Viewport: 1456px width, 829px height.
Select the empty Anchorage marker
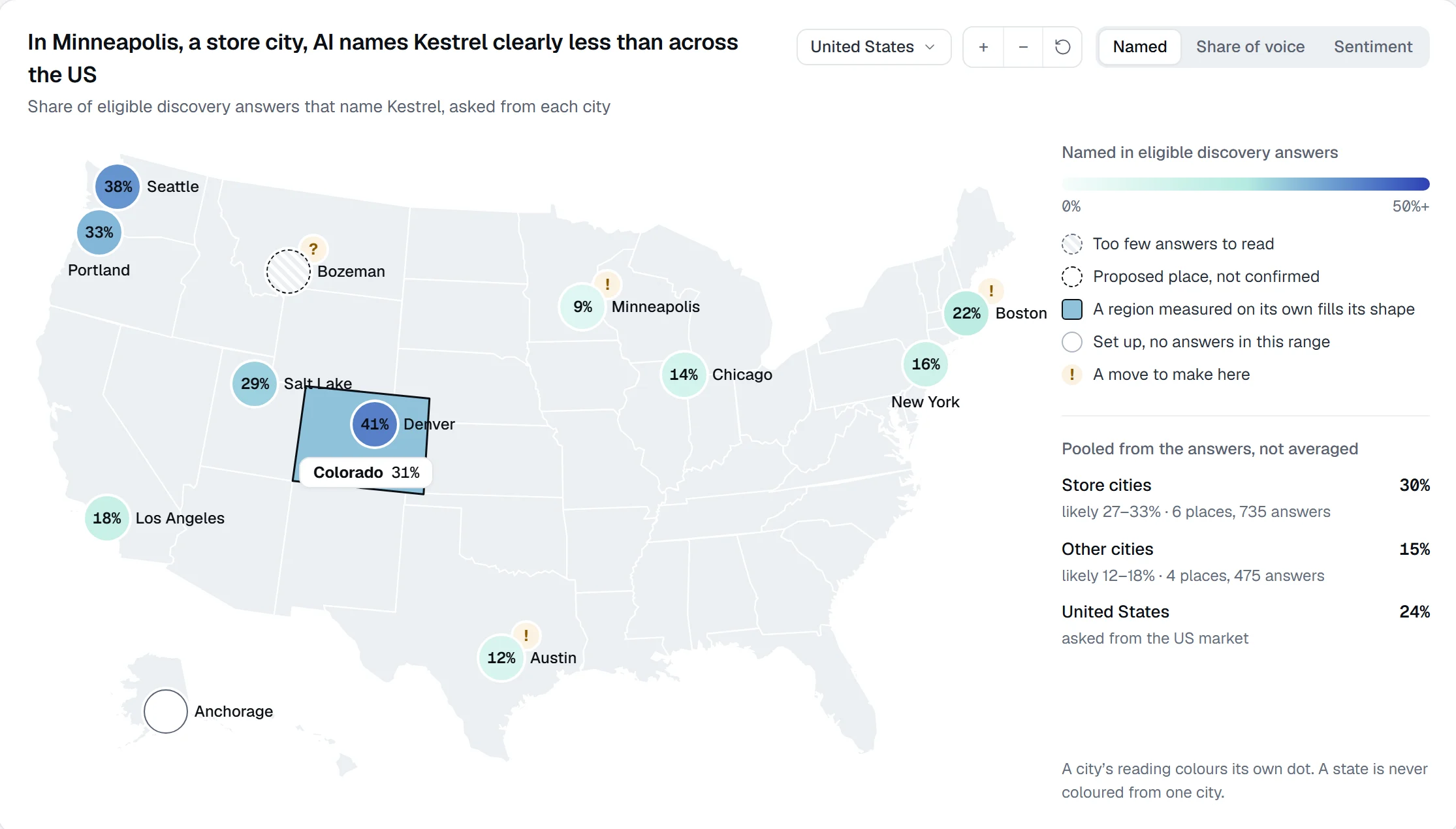(166, 712)
